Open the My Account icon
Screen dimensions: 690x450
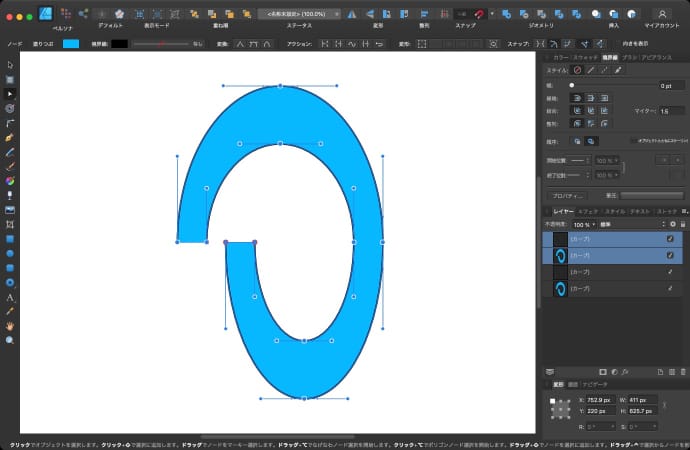[661, 14]
